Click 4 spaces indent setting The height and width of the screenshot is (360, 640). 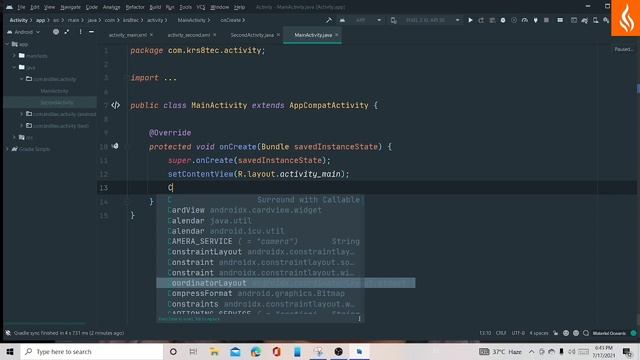point(539,333)
